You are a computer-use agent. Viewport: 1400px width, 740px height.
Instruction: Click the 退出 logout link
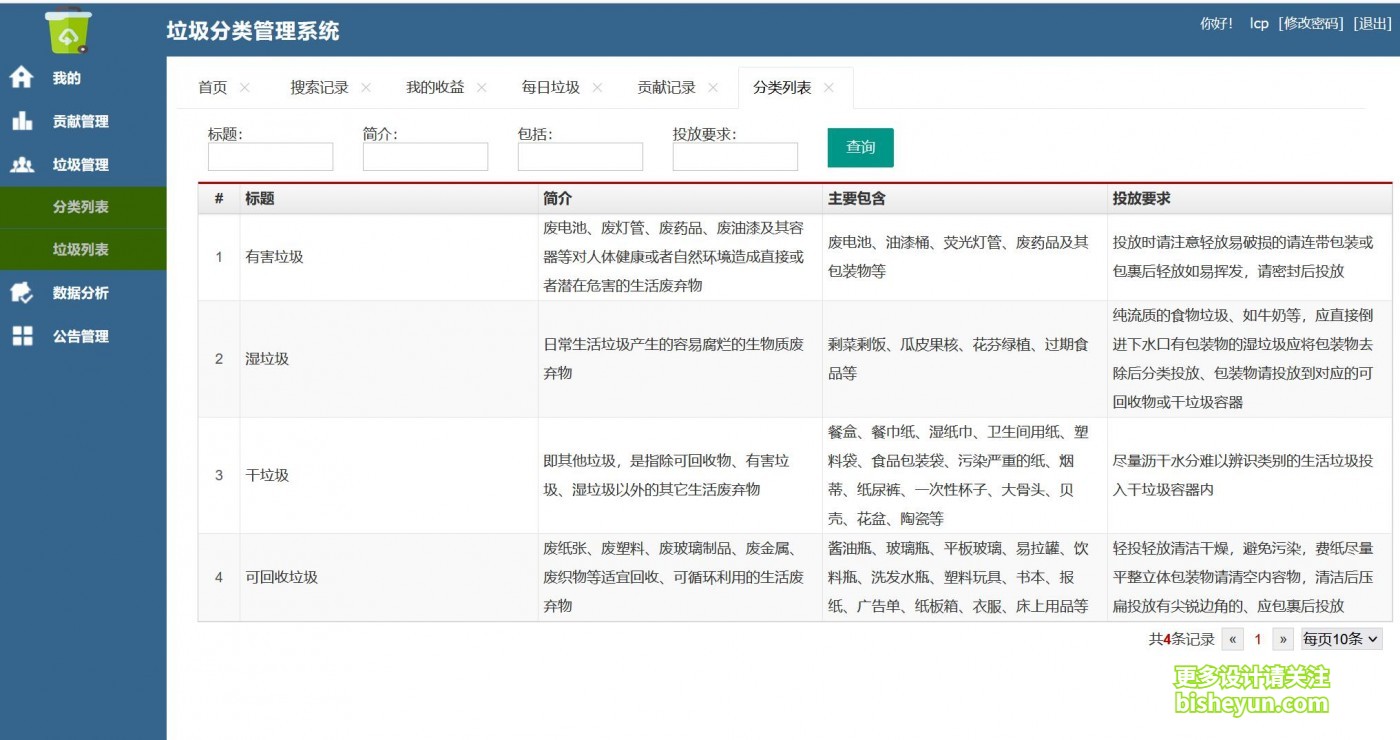pyautogui.click(x=1372, y=23)
